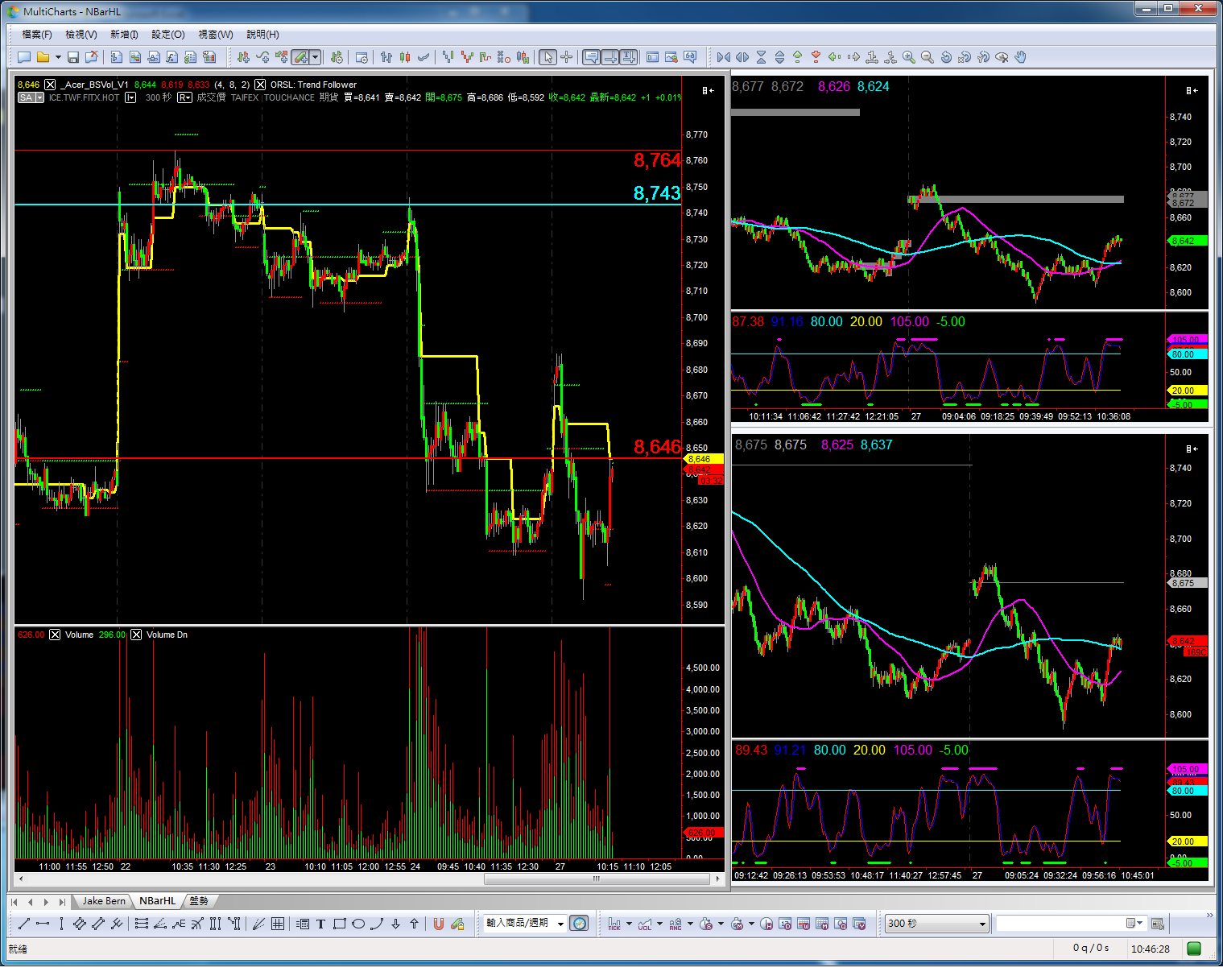The height and width of the screenshot is (980, 1223).
Task: Toggle main chart price scale collapse button
Action: (x=708, y=90)
